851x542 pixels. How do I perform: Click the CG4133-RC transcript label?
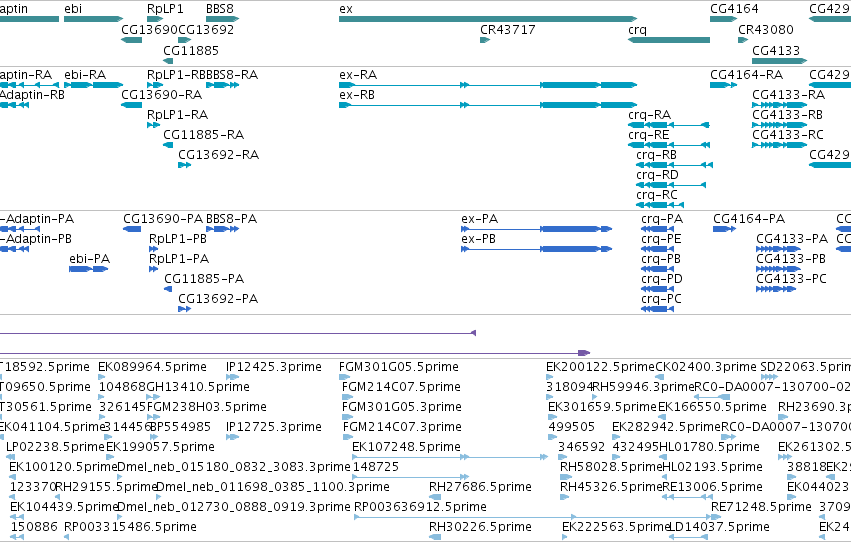point(788,135)
